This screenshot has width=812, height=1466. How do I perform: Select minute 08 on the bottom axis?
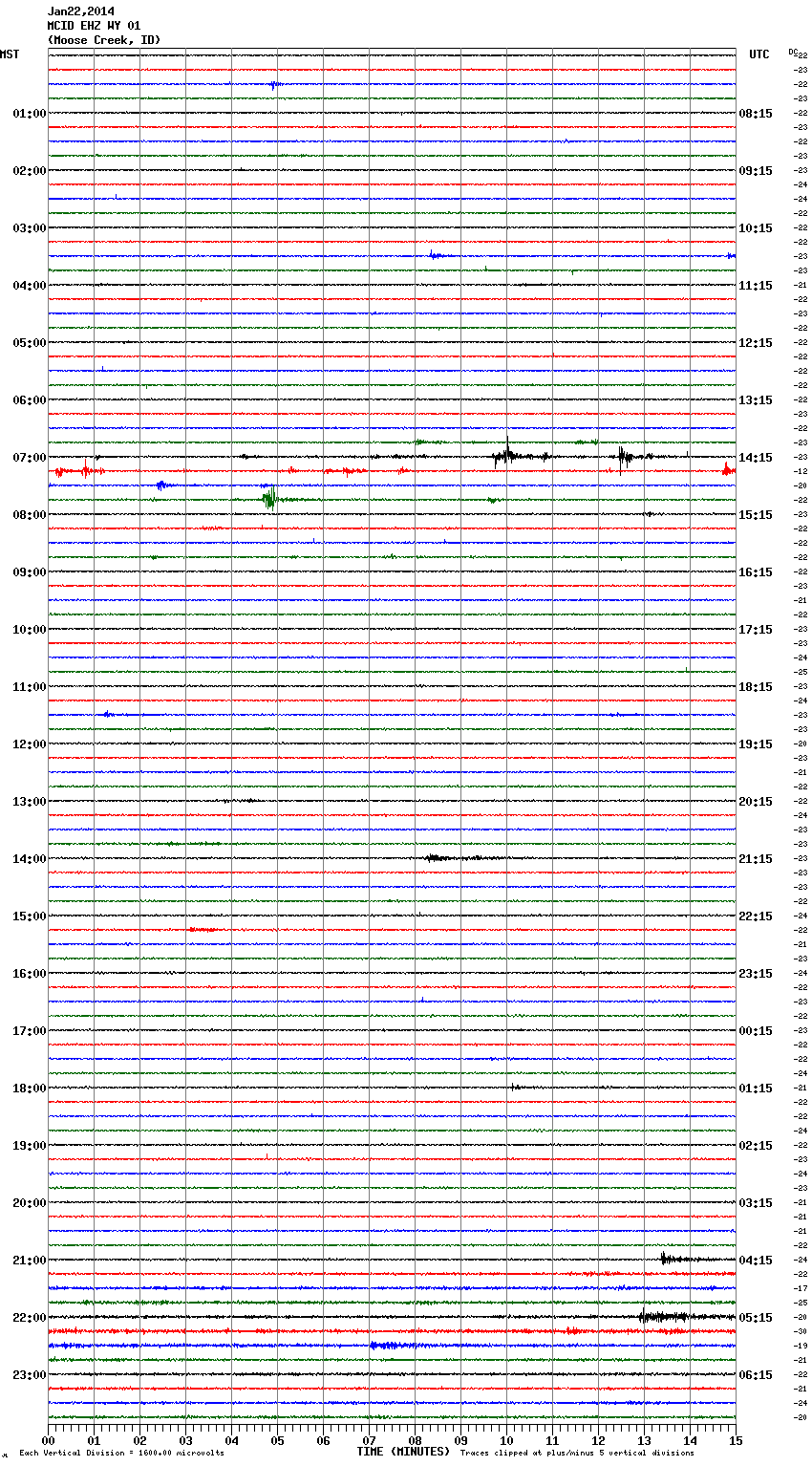click(415, 1440)
